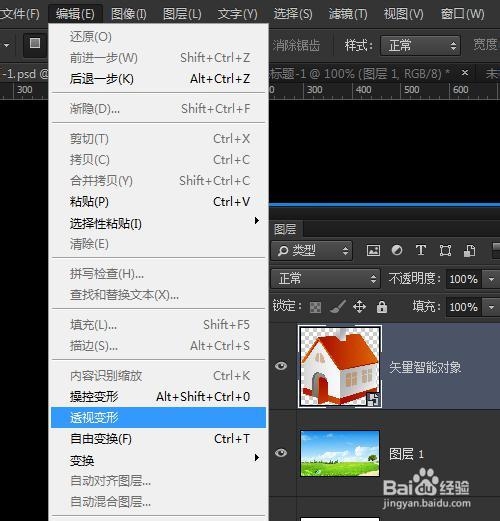
Task: Open the 样式 正常 dropdown
Action: [420, 45]
